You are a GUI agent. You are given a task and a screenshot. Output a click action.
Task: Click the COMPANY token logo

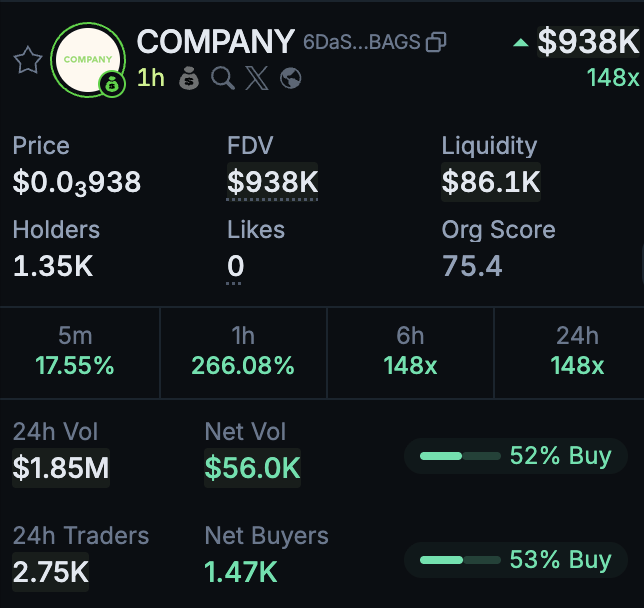[x=88, y=59]
